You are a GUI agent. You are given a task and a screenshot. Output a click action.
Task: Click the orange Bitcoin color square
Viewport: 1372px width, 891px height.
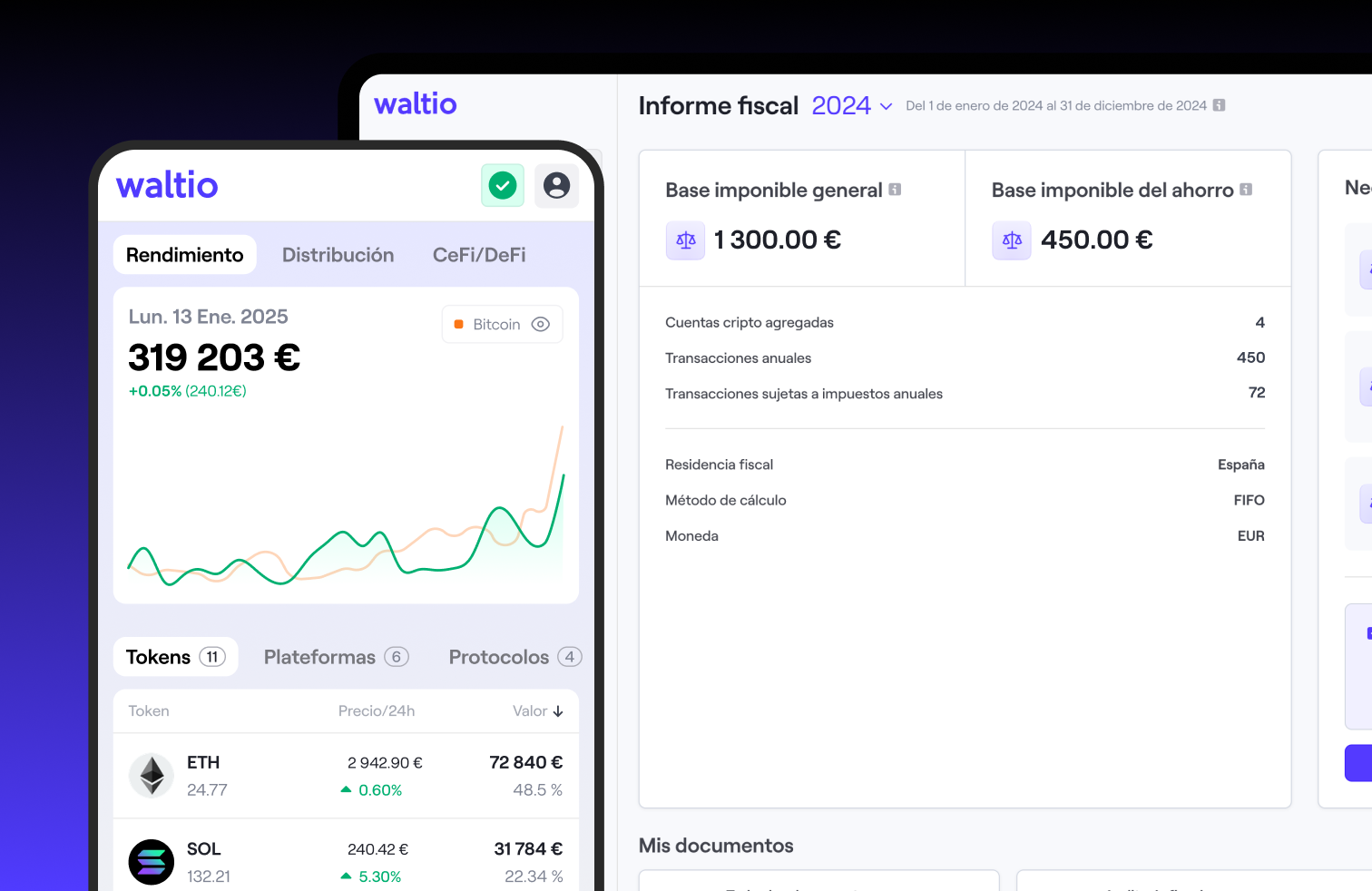457,323
